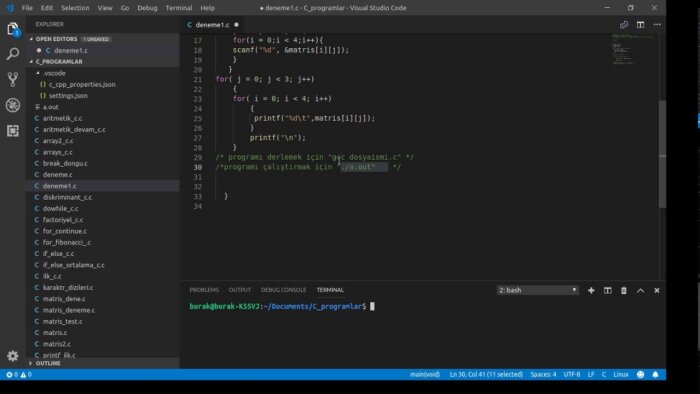The width and height of the screenshot is (700, 394).
Task: Click the Linux configuration status item
Action: (x=621, y=374)
